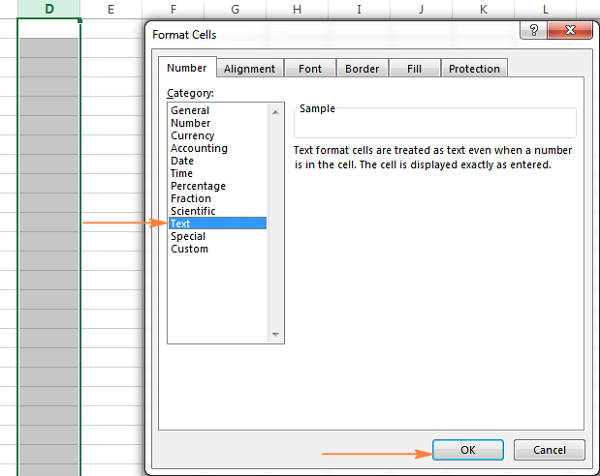The image size is (600, 476).
Task: Select column G header
Action: (x=235, y=9)
